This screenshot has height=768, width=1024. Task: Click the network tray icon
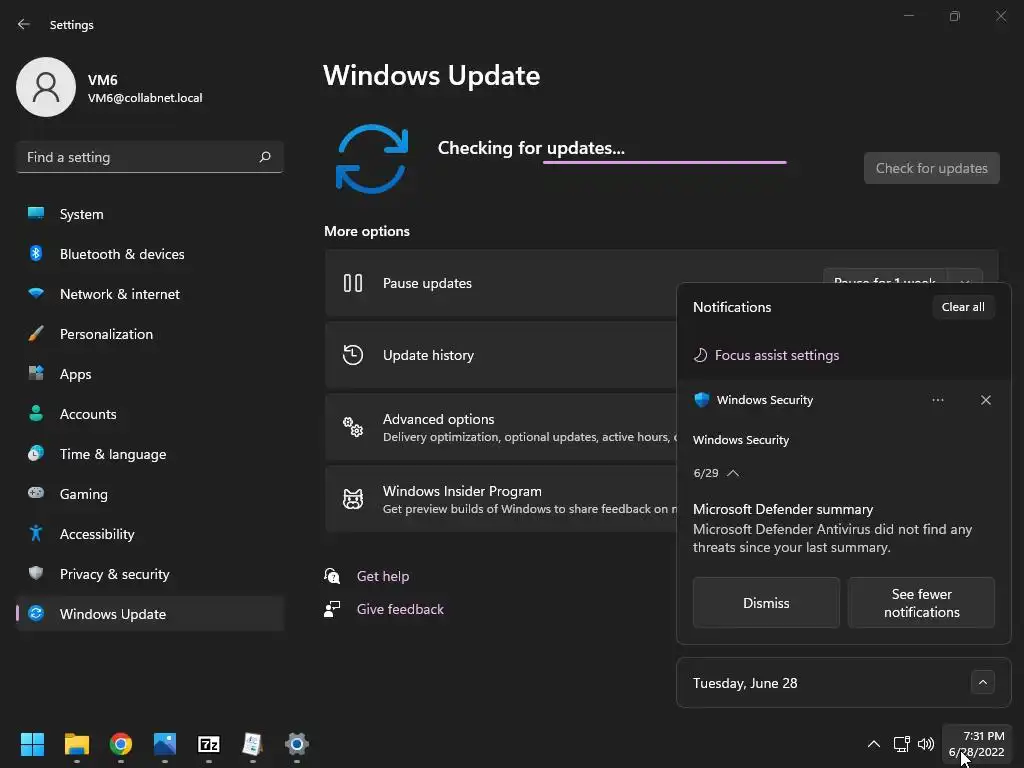click(902, 744)
